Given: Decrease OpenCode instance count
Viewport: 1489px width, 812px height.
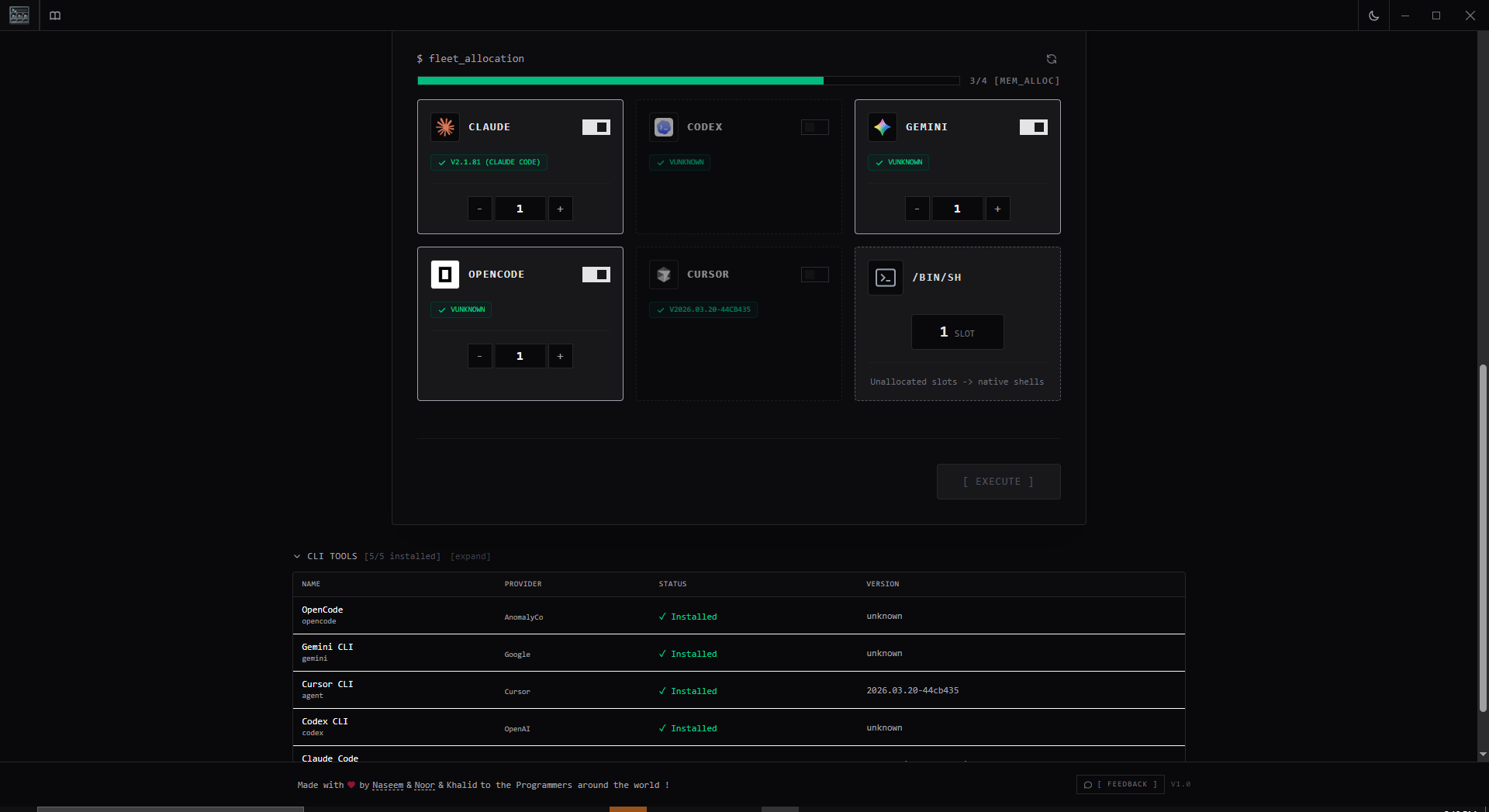Looking at the screenshot, I should pos(480,356).
